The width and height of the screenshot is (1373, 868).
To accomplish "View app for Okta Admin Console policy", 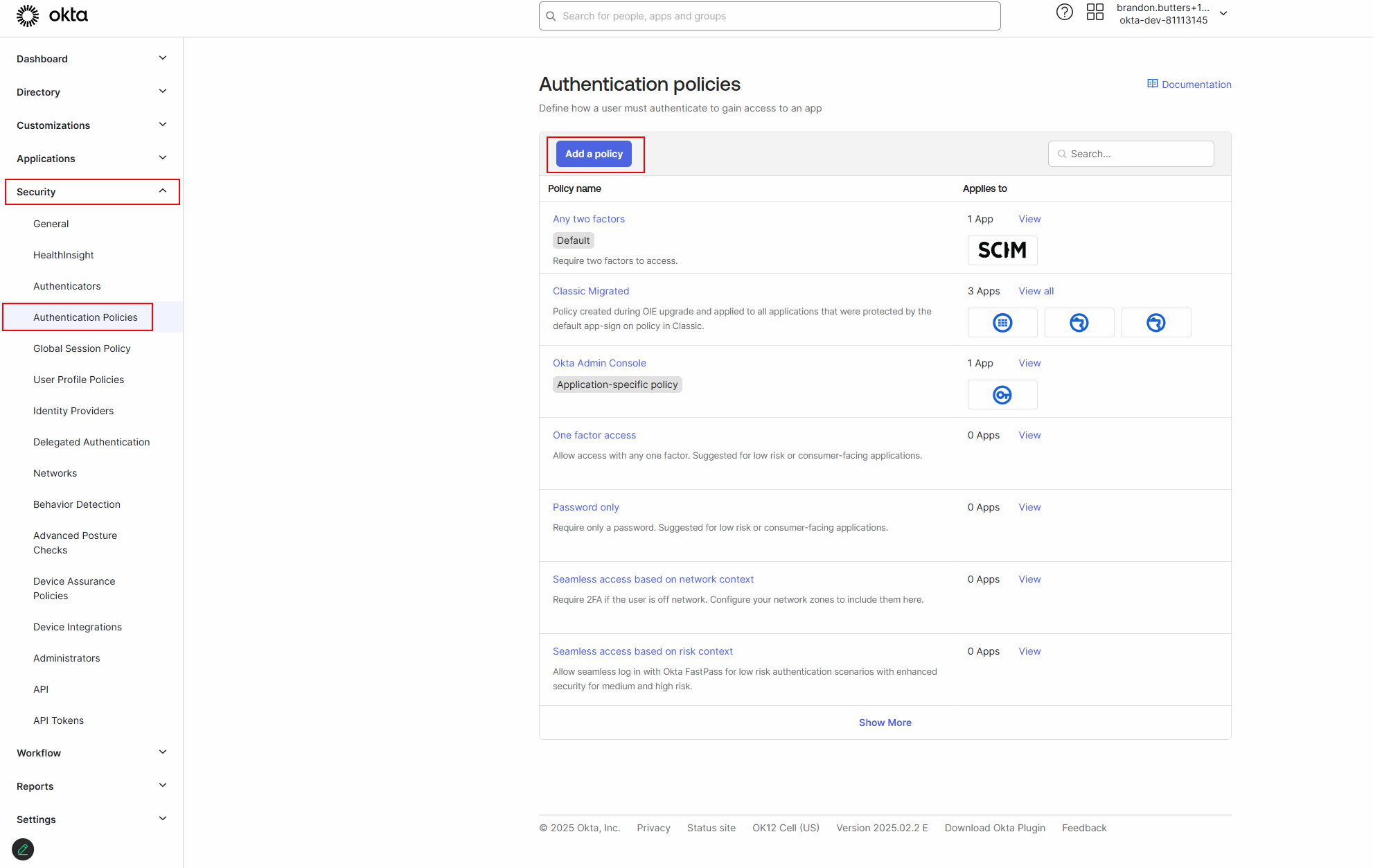I will [1029, 363].
